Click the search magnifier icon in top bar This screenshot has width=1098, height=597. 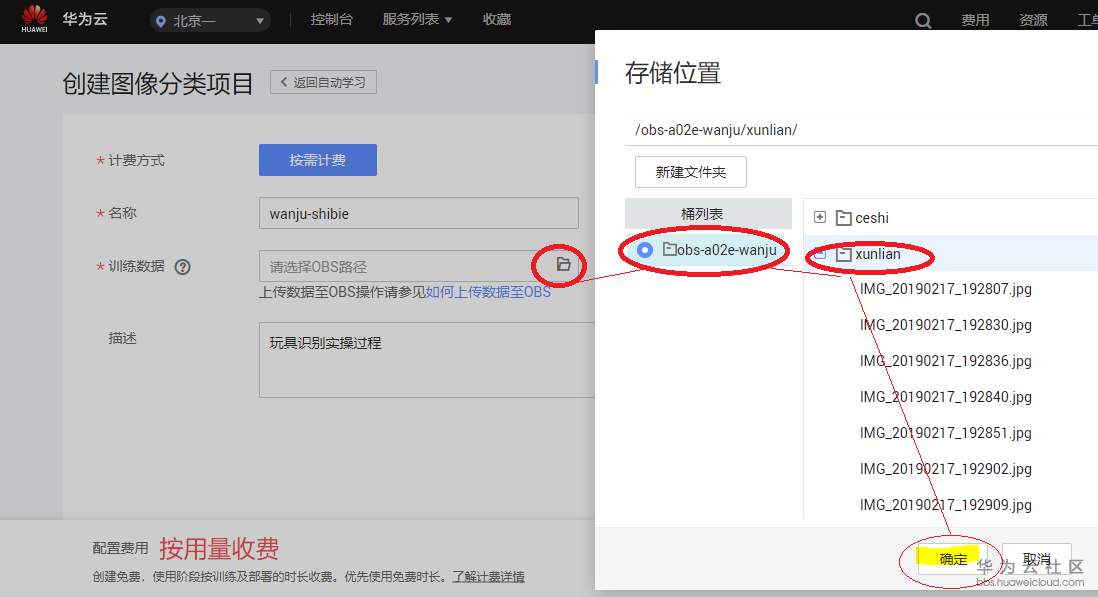point(922,19)
